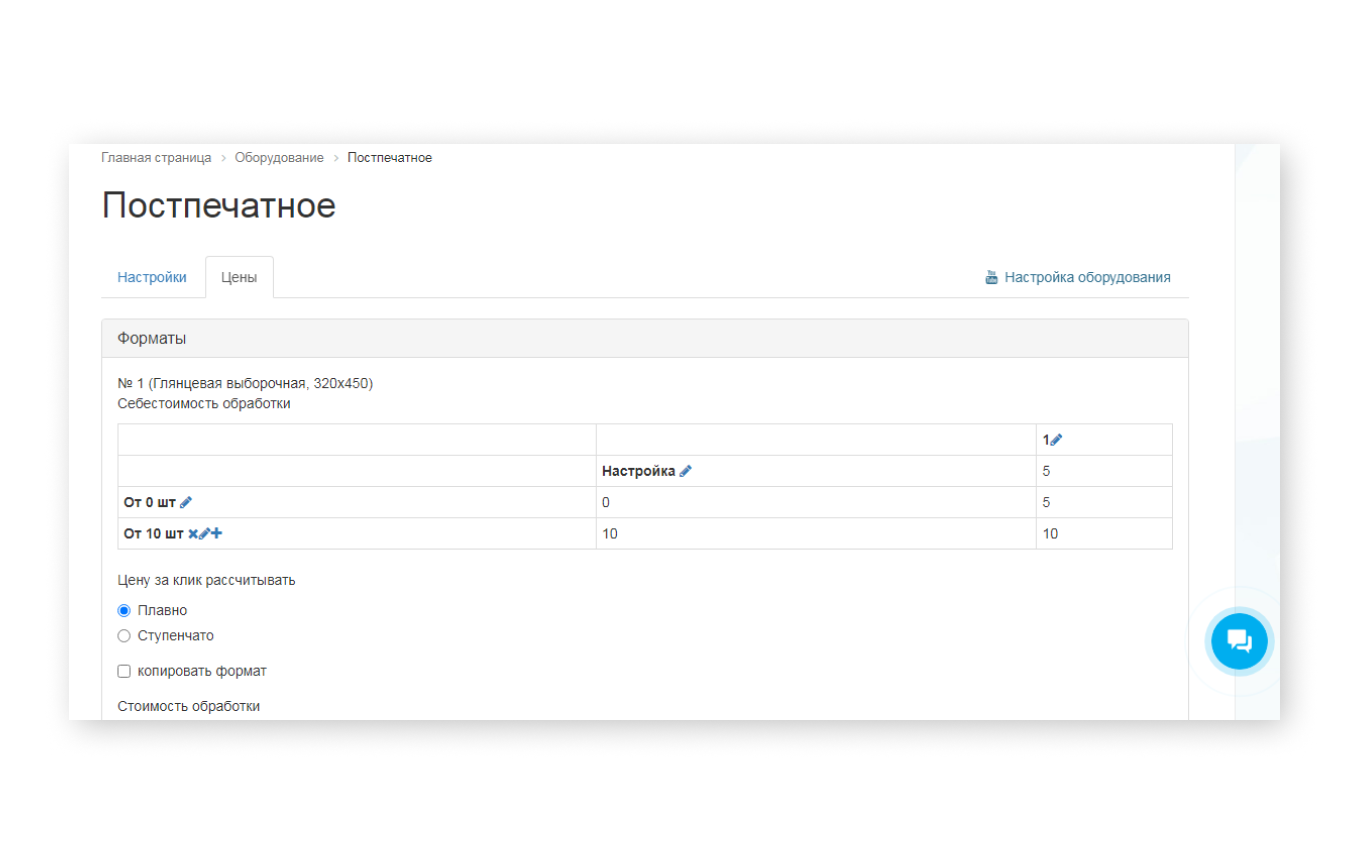Navigate to Оборудование breadcrumb link
The image size is (1350, 865).
click(x=279, y=158)
